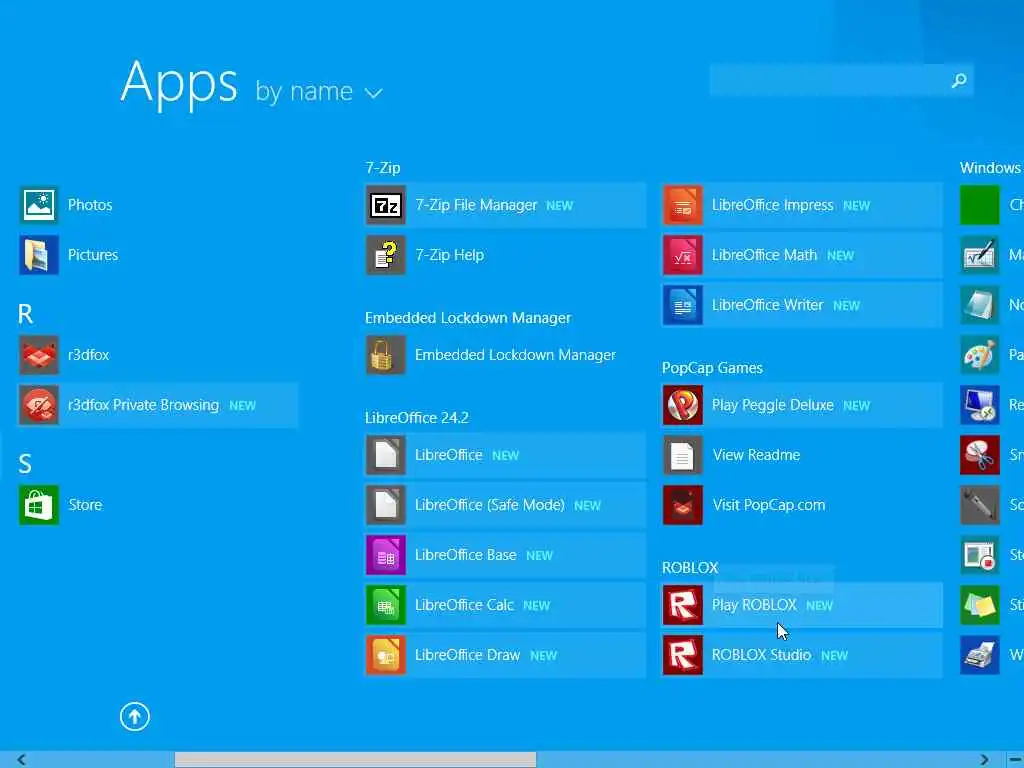Launch LibreOffice (Safe Mode) icon
The image size is (1024, 768).
click(385, 505)
